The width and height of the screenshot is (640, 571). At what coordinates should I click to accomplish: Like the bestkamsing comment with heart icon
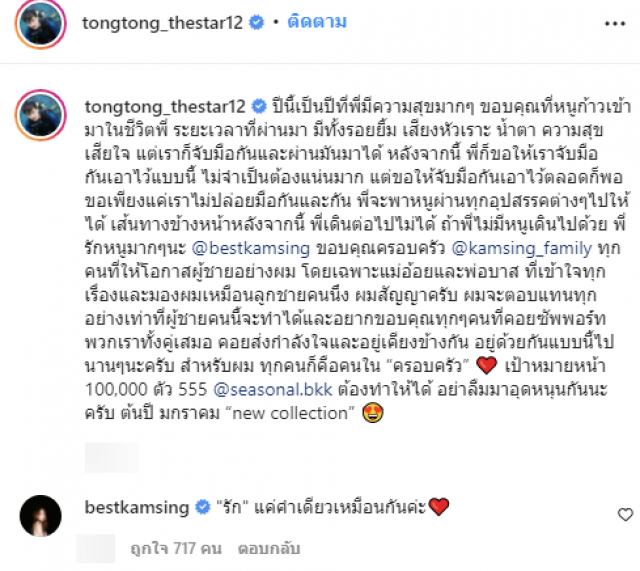point(625,515)
